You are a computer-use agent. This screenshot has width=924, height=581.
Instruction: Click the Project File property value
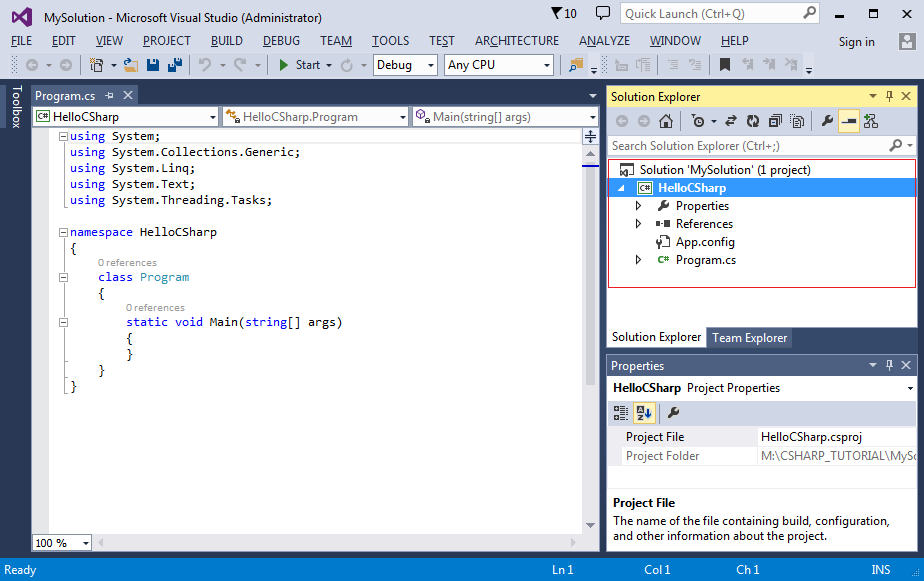point(837,437)
